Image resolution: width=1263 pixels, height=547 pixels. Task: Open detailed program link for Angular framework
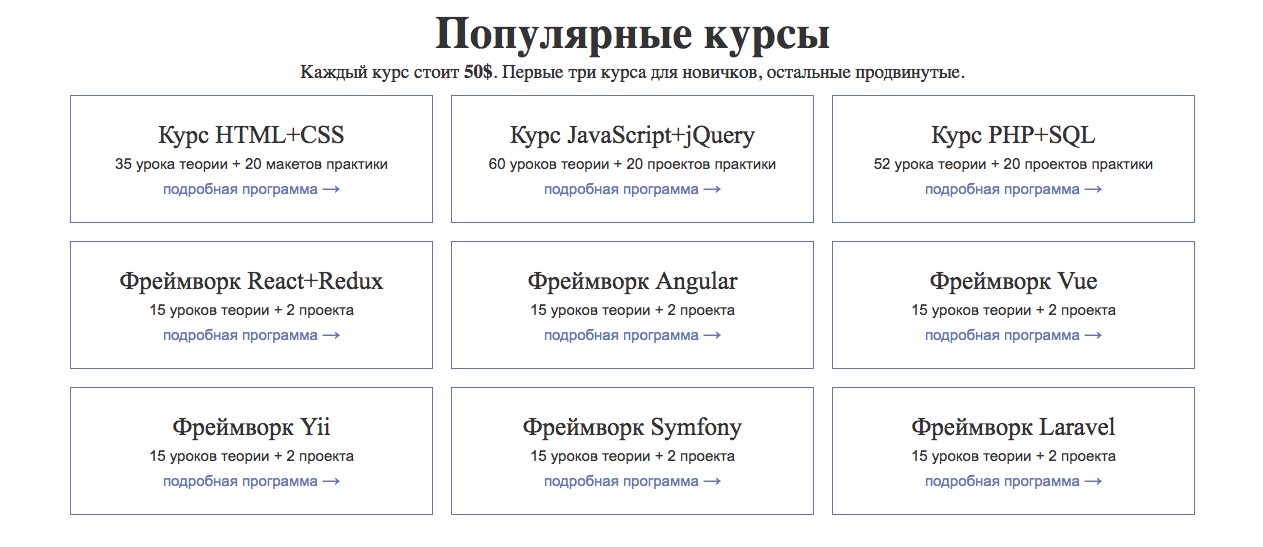point(632,335)
